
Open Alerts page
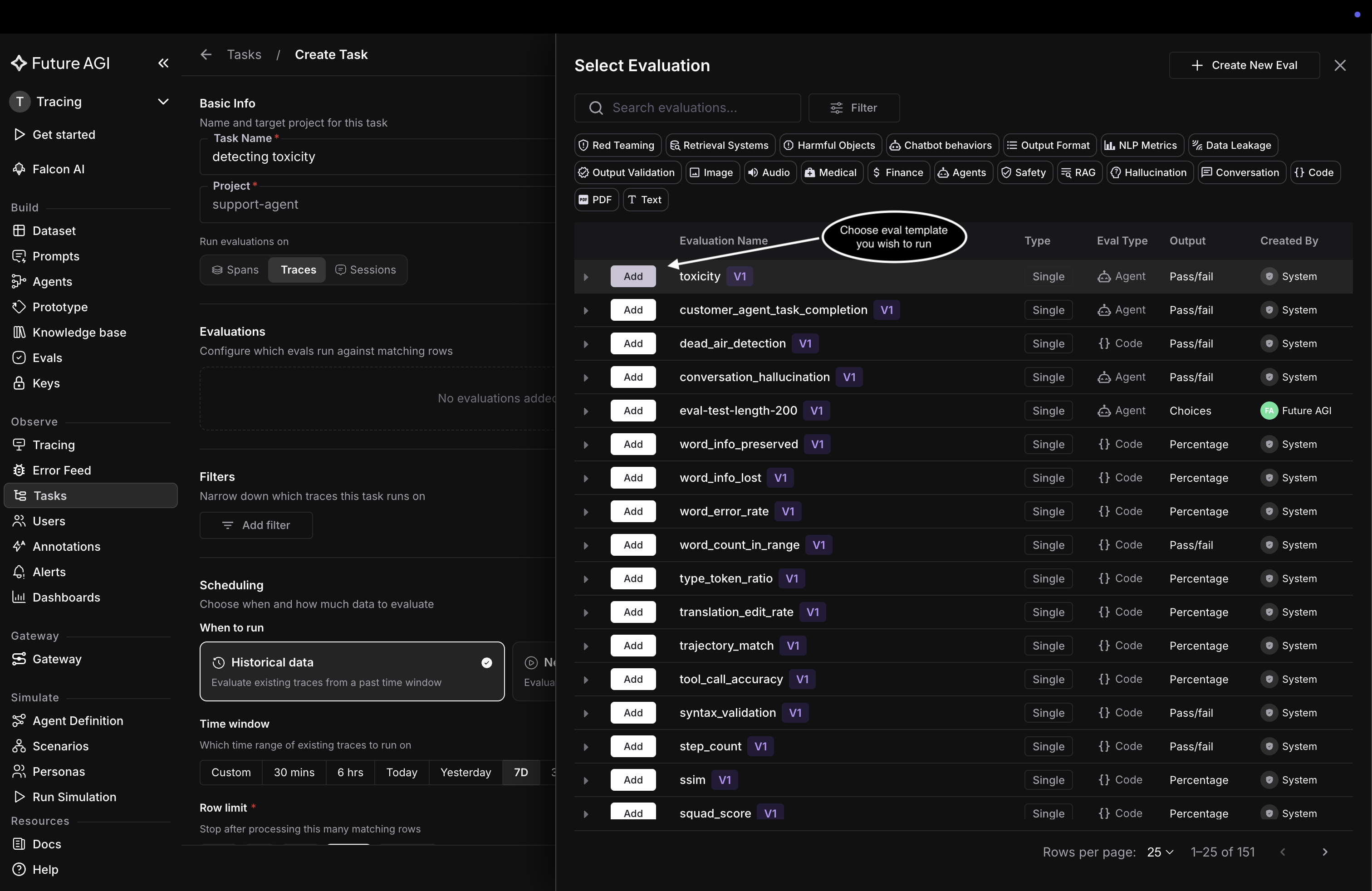click(x=49, y=571)
